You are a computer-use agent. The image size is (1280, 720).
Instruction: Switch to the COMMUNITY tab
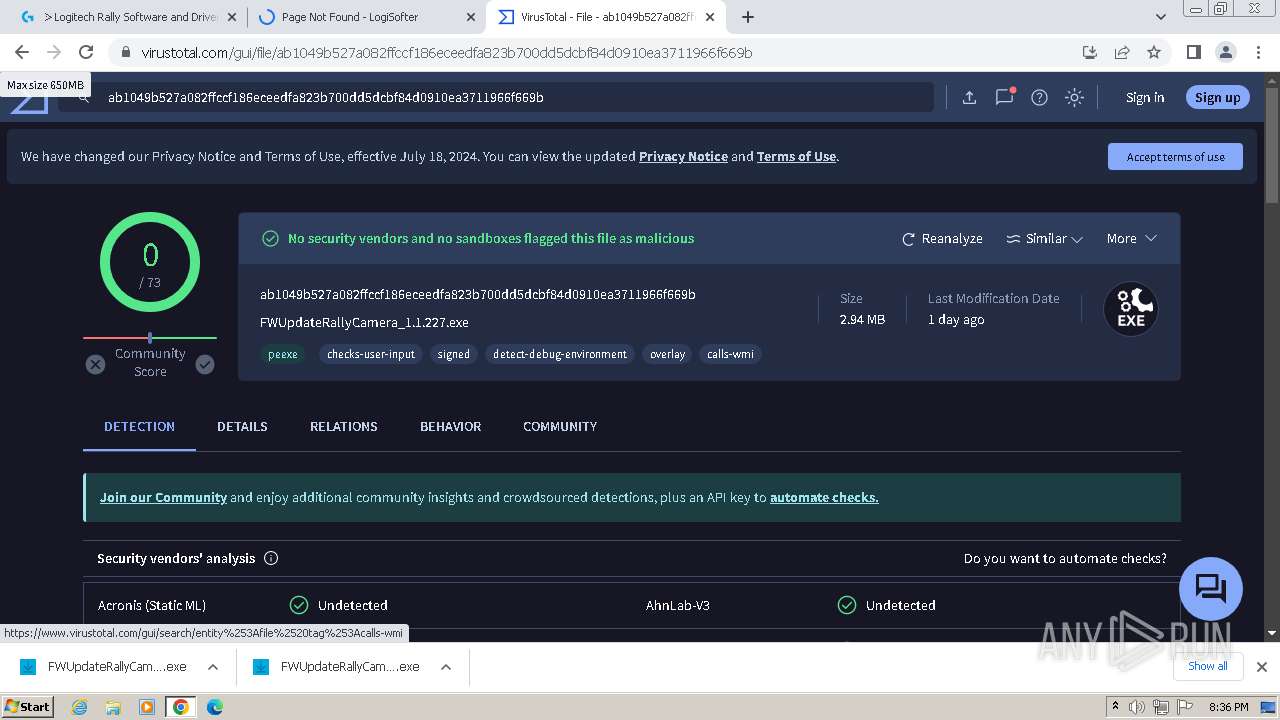point(560,426)
